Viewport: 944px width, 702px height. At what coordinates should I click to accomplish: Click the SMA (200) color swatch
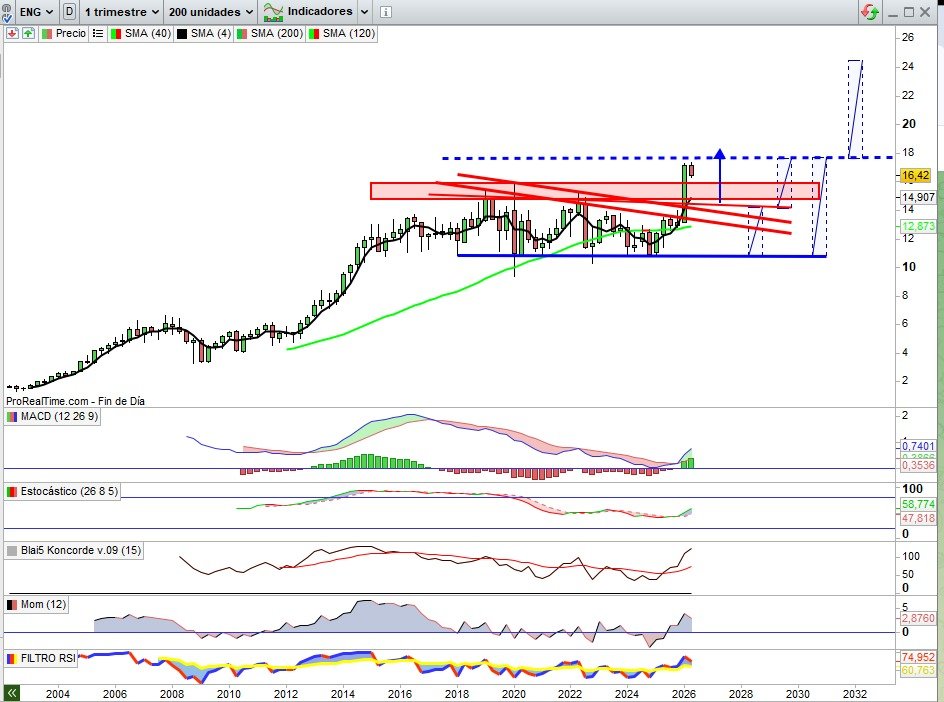click(241, 34)
